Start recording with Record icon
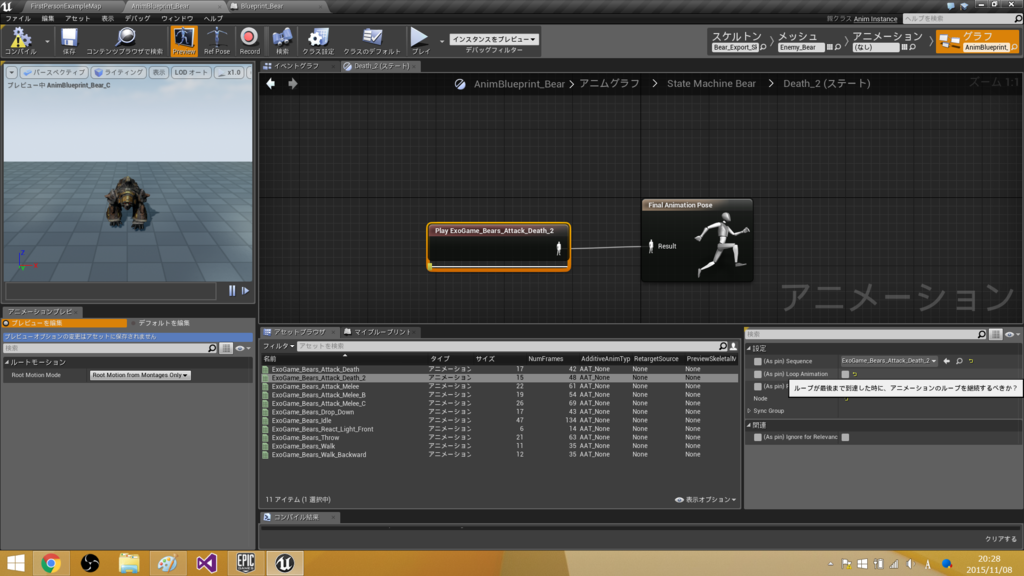The height and width of the screenshot is (576, 1024). tap(249, 40)
